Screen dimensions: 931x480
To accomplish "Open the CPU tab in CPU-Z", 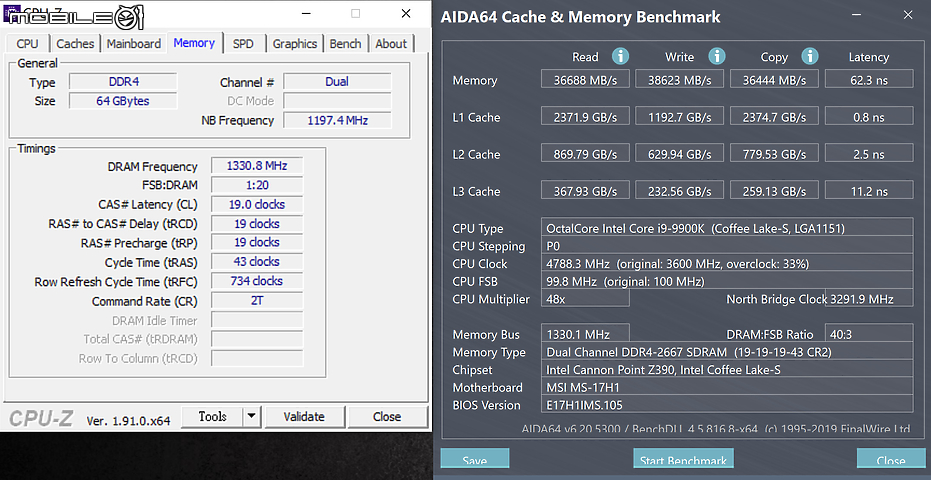I will [x=27, y=44].
